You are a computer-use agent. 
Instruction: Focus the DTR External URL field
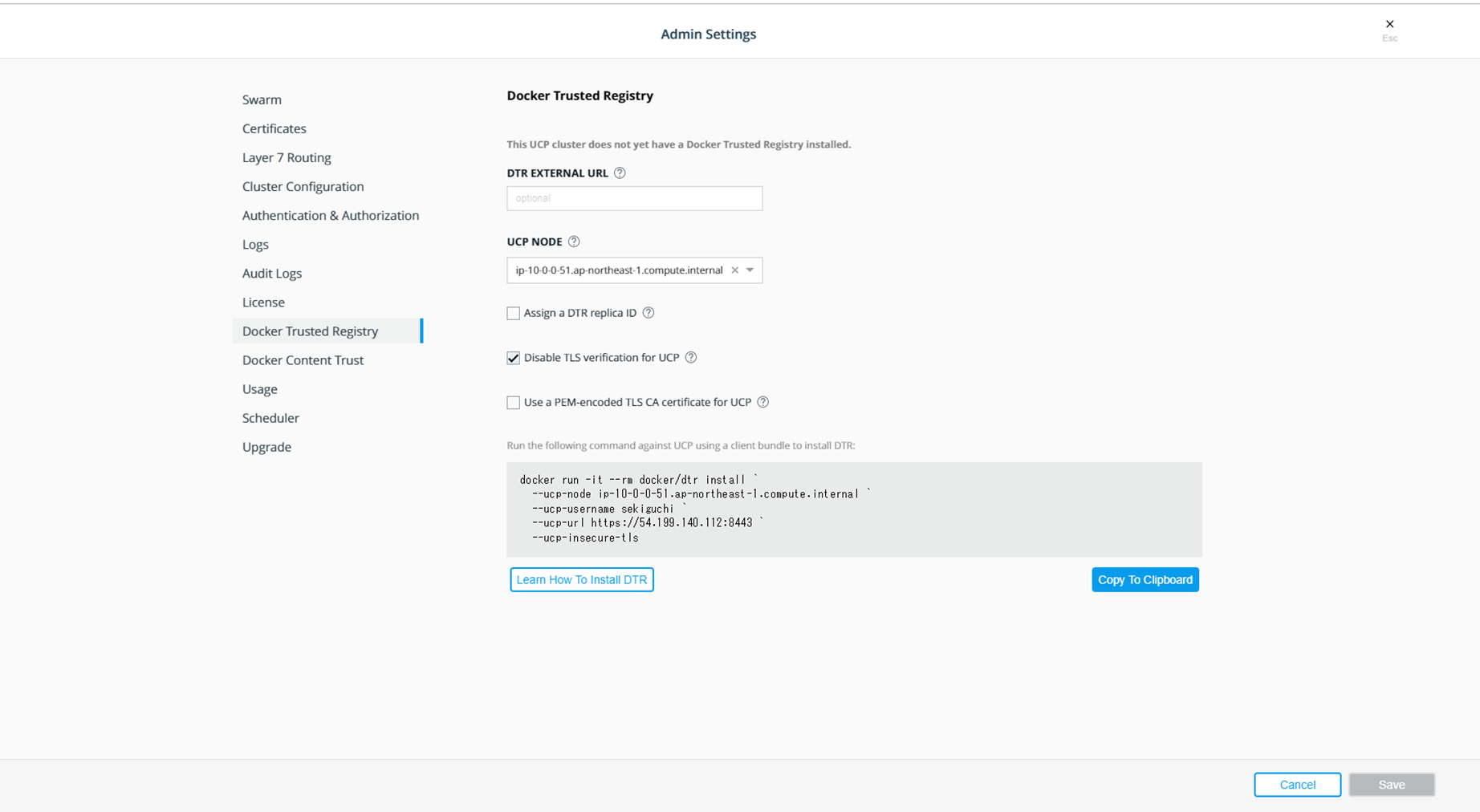[x=634, y=198]
